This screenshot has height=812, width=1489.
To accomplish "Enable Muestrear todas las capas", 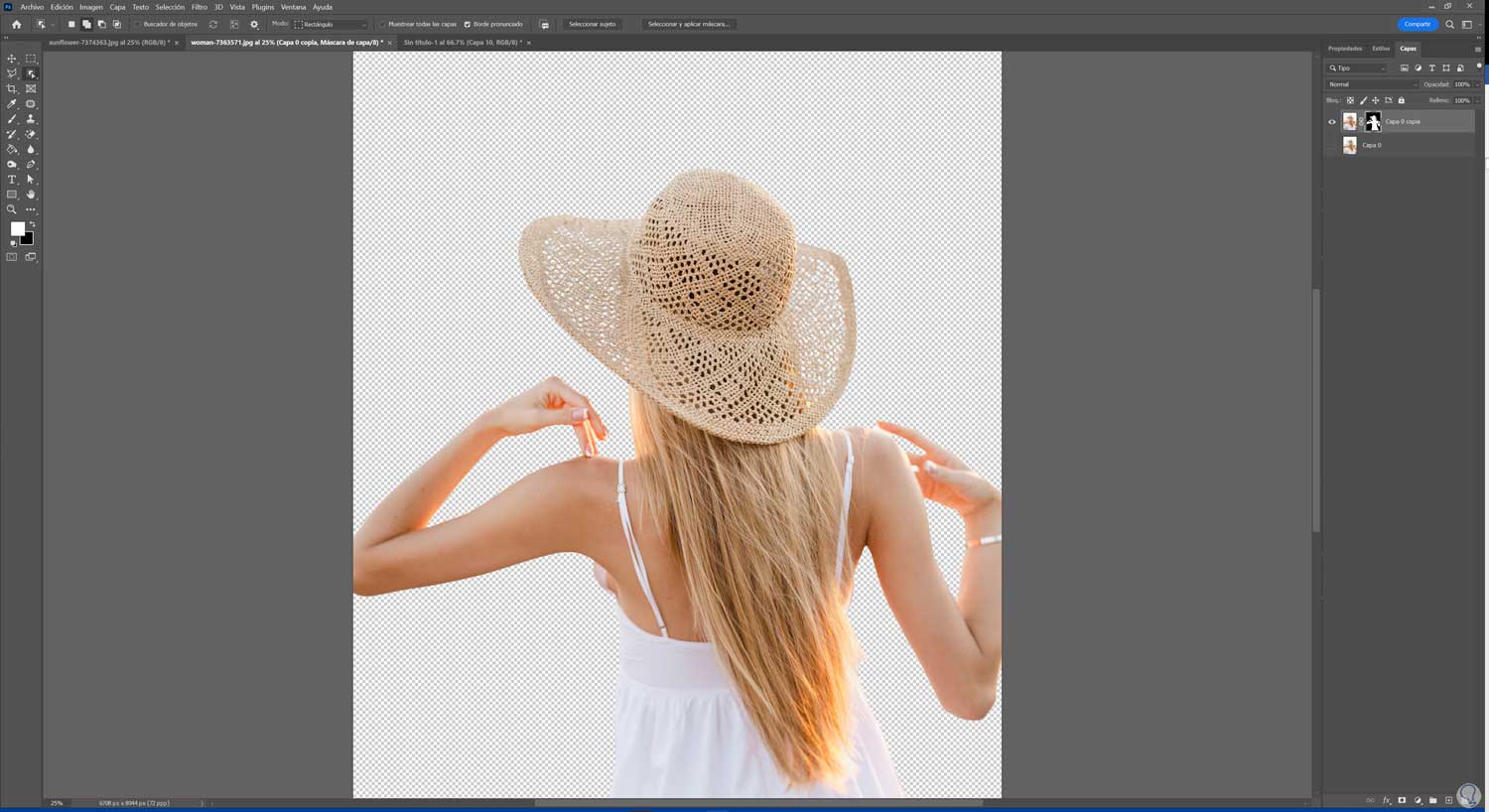I will click(x=382, y=25).
